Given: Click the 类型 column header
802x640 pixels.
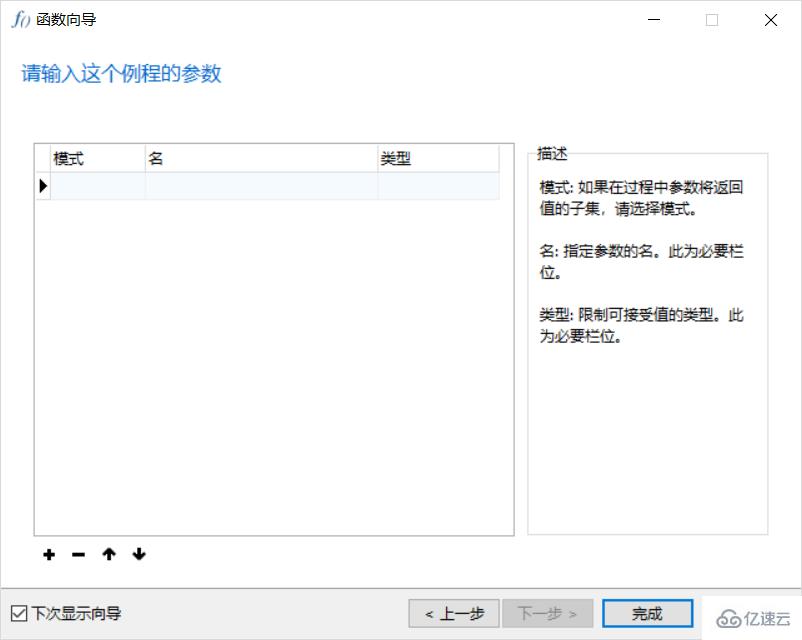Looking at the screenshot, I should point(437,158).
